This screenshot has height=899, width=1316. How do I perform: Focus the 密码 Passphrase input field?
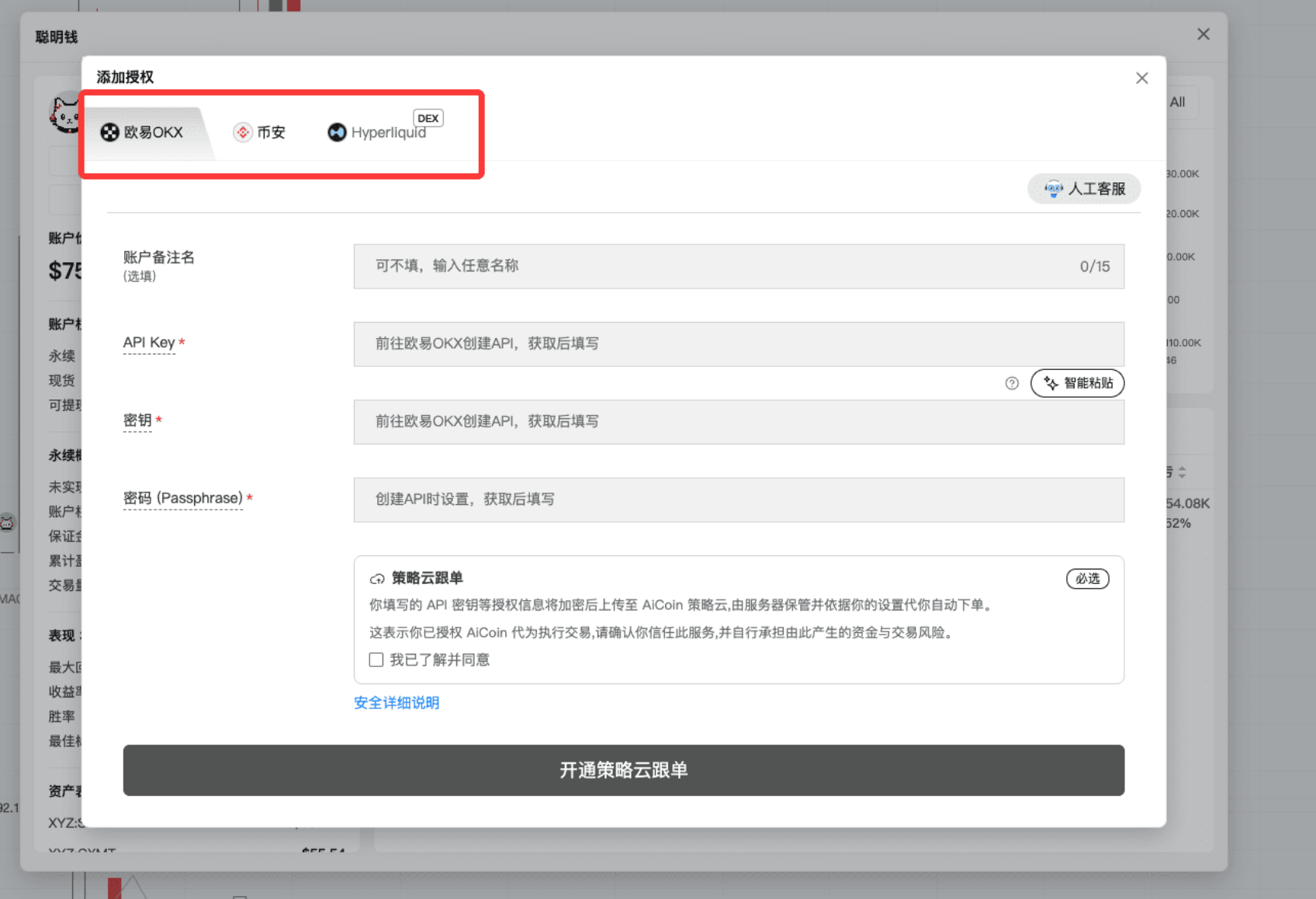739,500
